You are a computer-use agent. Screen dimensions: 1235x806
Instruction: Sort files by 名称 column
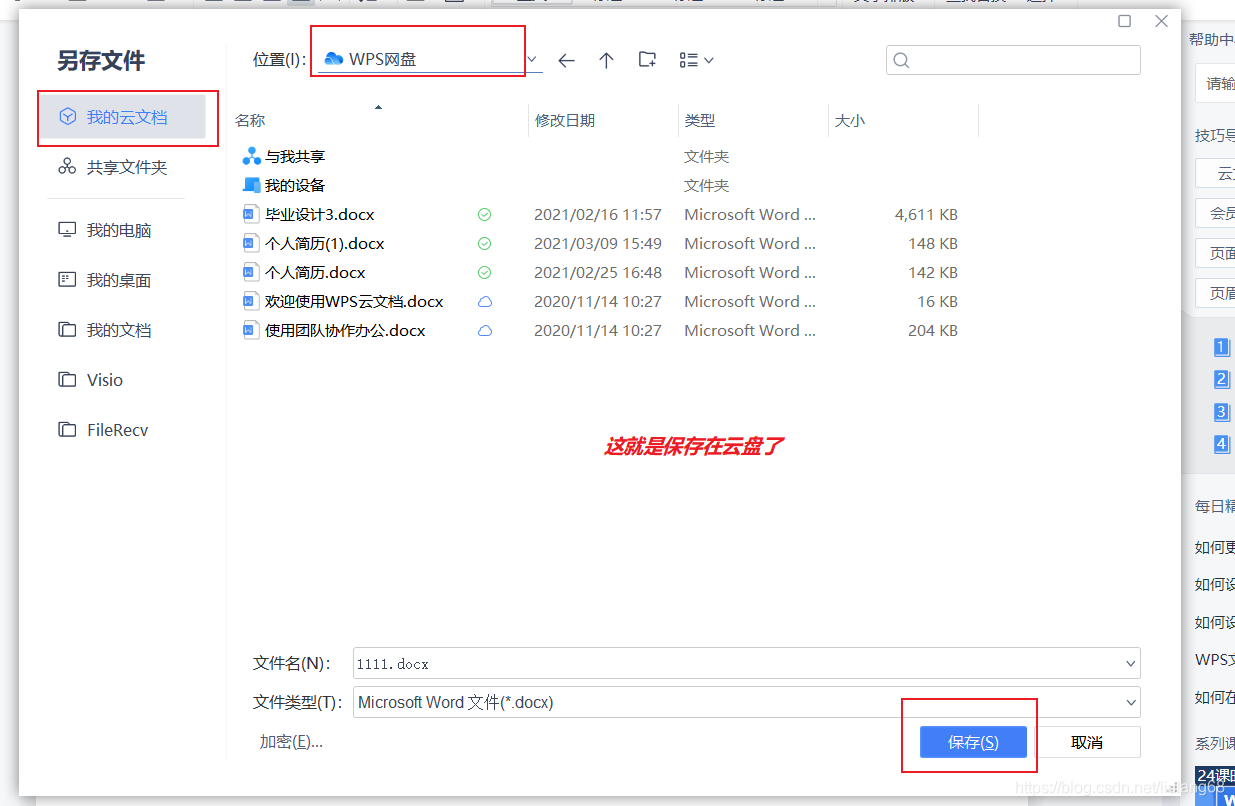[250, 120]
